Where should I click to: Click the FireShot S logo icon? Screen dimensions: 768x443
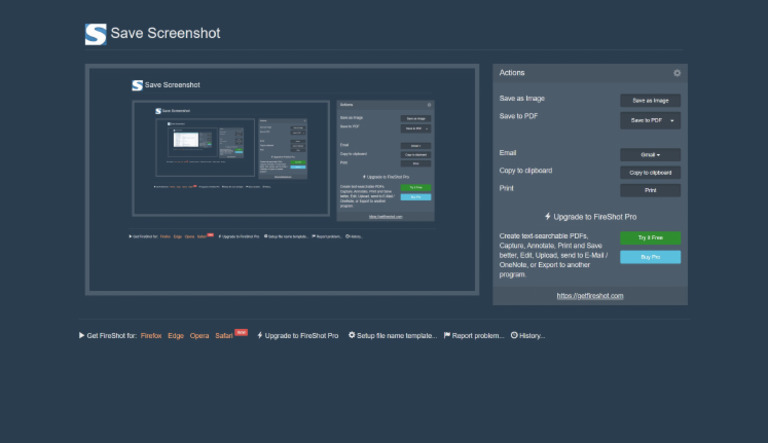tap(96, 34)
